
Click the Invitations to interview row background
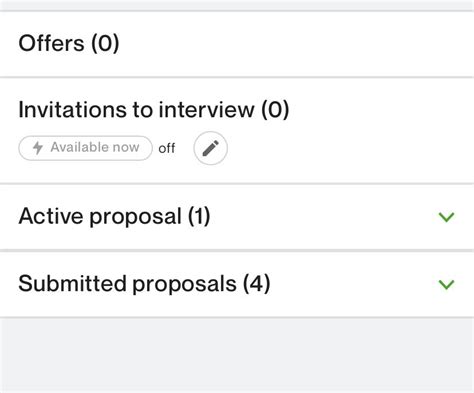coord(350,131)
